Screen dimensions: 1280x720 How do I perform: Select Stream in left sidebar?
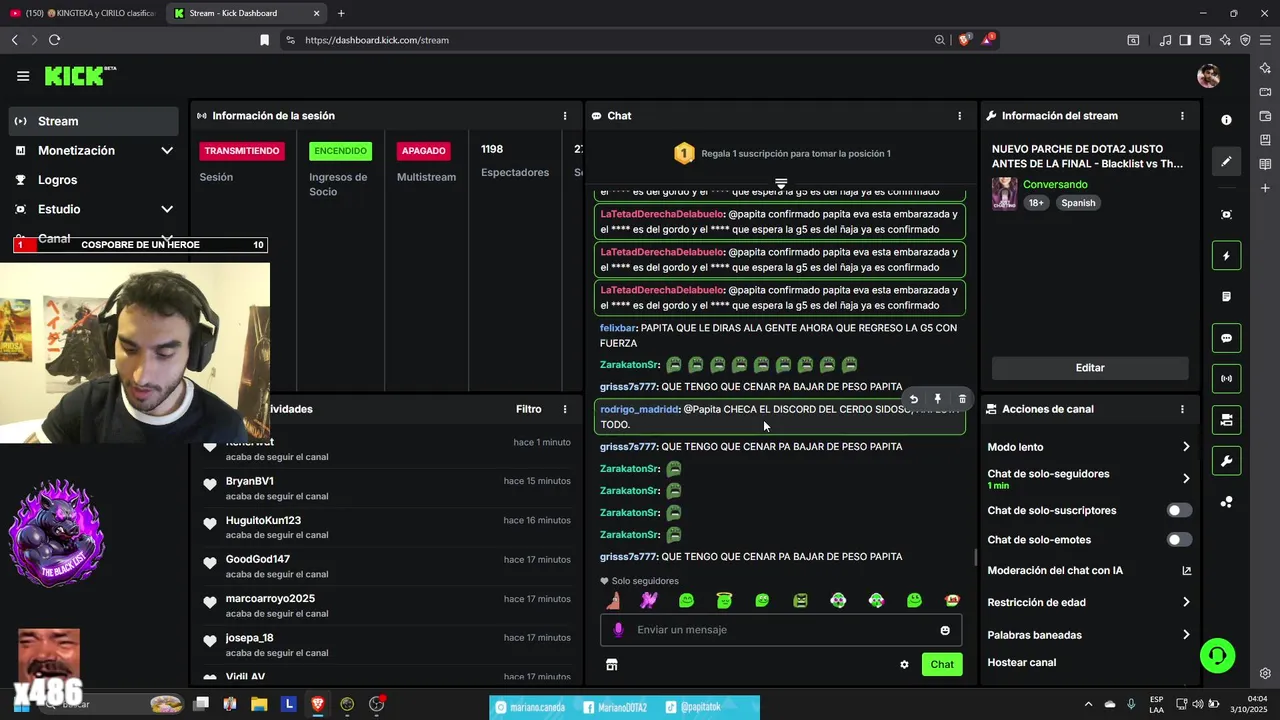click(x=94, y=121)
